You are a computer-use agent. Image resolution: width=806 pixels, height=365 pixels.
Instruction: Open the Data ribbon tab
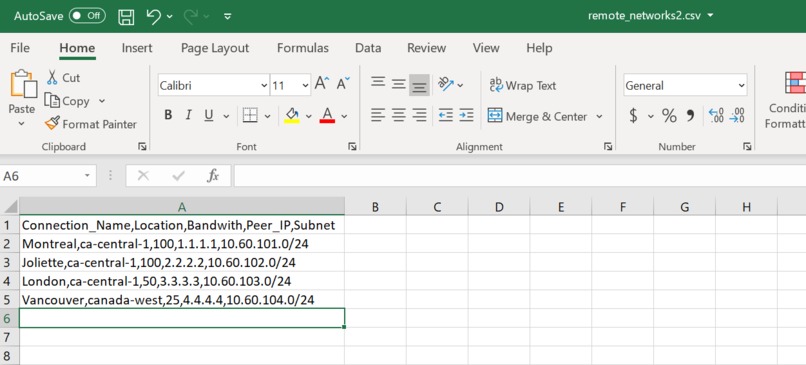coord(368,48)
